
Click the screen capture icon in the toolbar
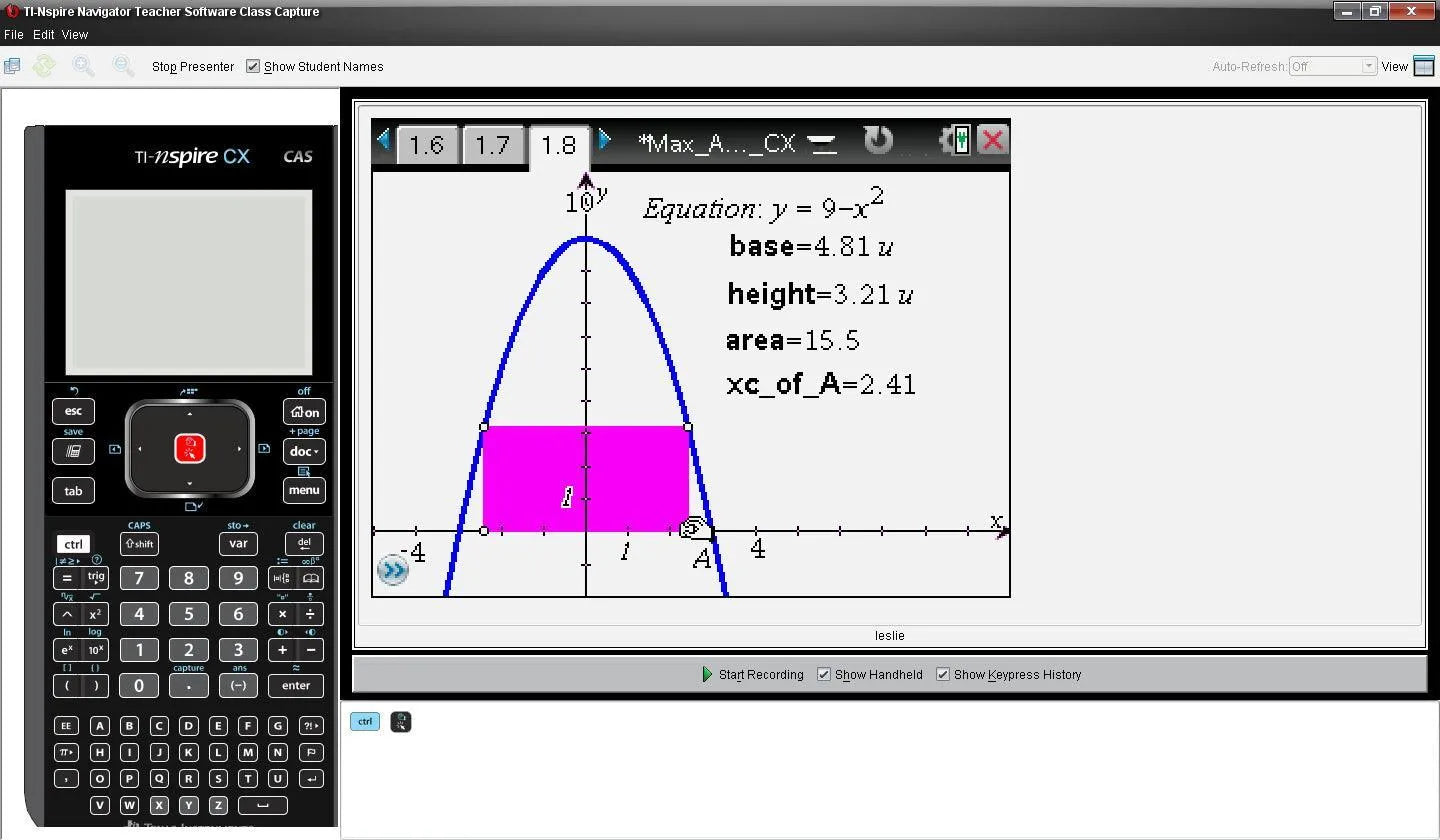click(12, 65)
